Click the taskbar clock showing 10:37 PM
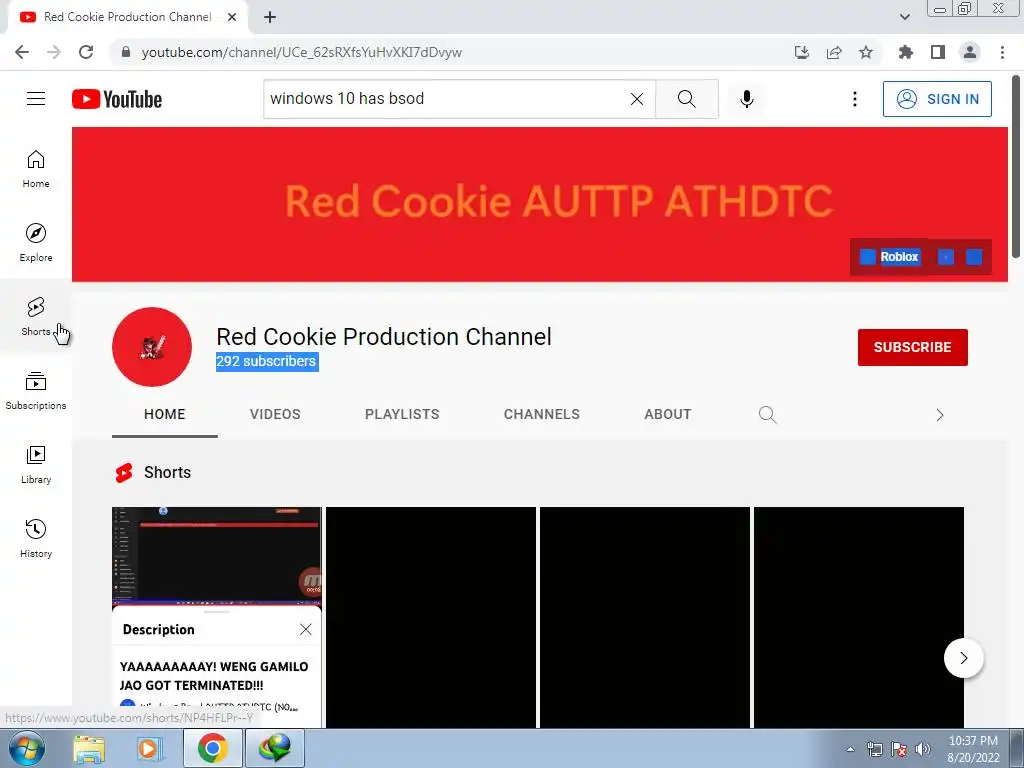The image size is (1024, 768). 973,749
